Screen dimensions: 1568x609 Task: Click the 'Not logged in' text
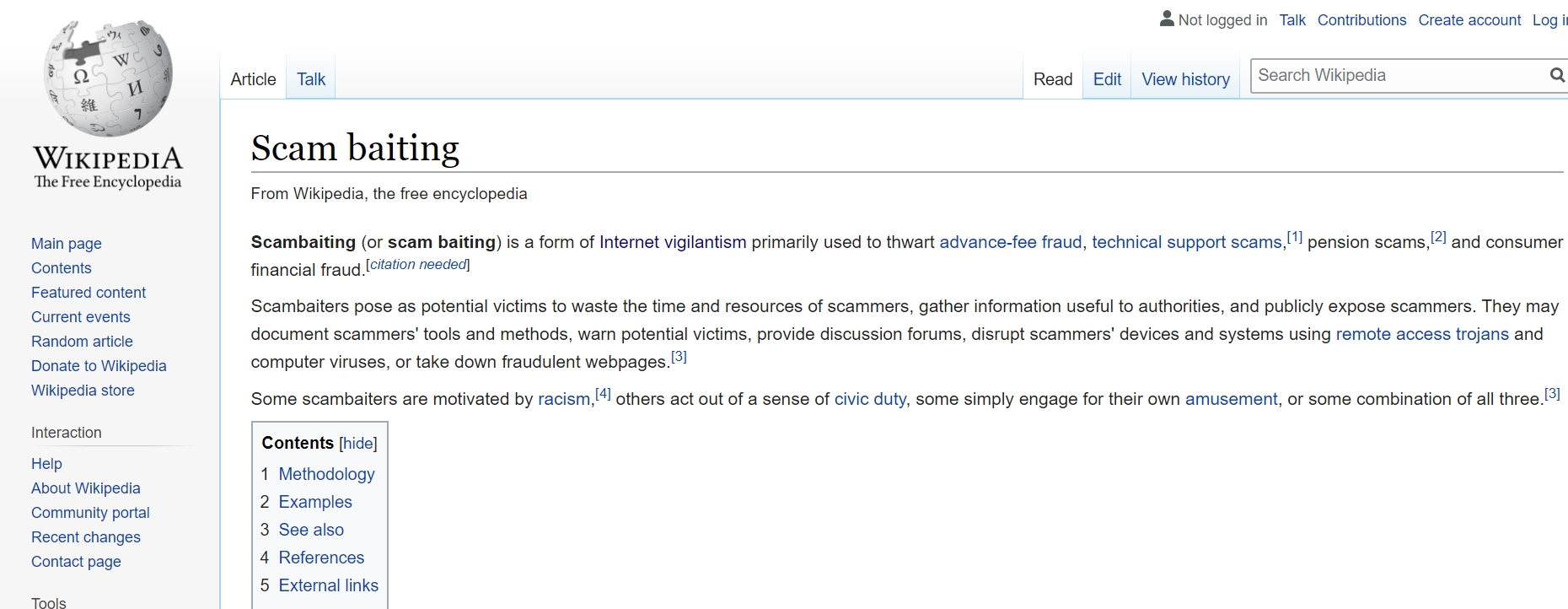[x=1222, y=20]
